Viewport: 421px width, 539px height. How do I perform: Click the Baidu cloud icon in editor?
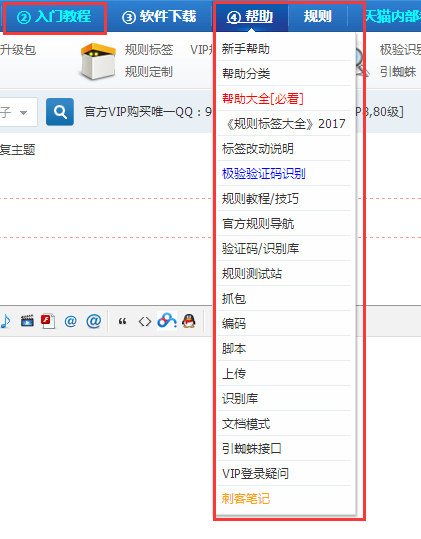click(167, 321)
